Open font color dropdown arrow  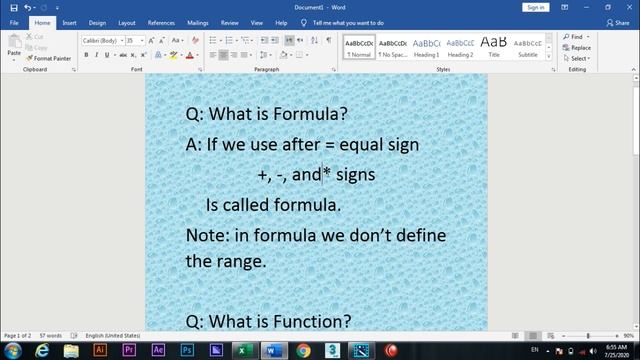click(198, 55)
